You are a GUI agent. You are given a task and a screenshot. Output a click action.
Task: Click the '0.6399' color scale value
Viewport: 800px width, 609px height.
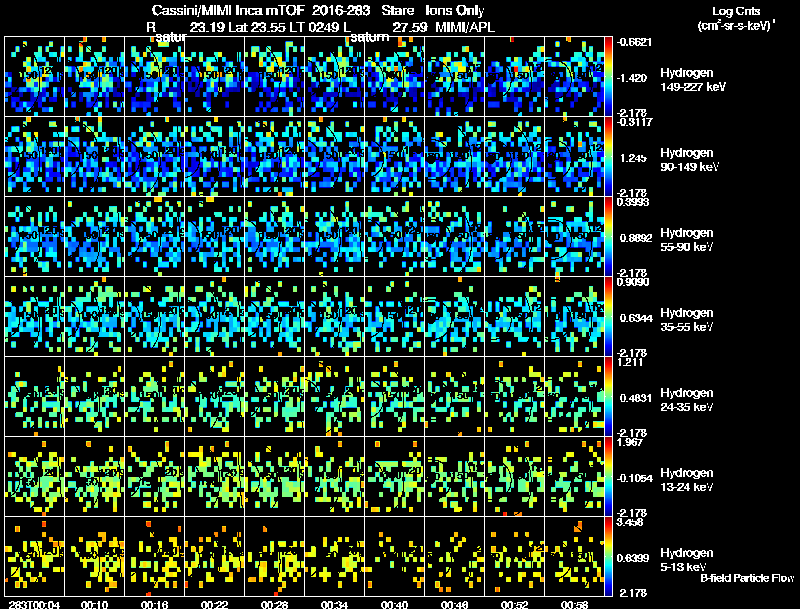tap(633, 558)
